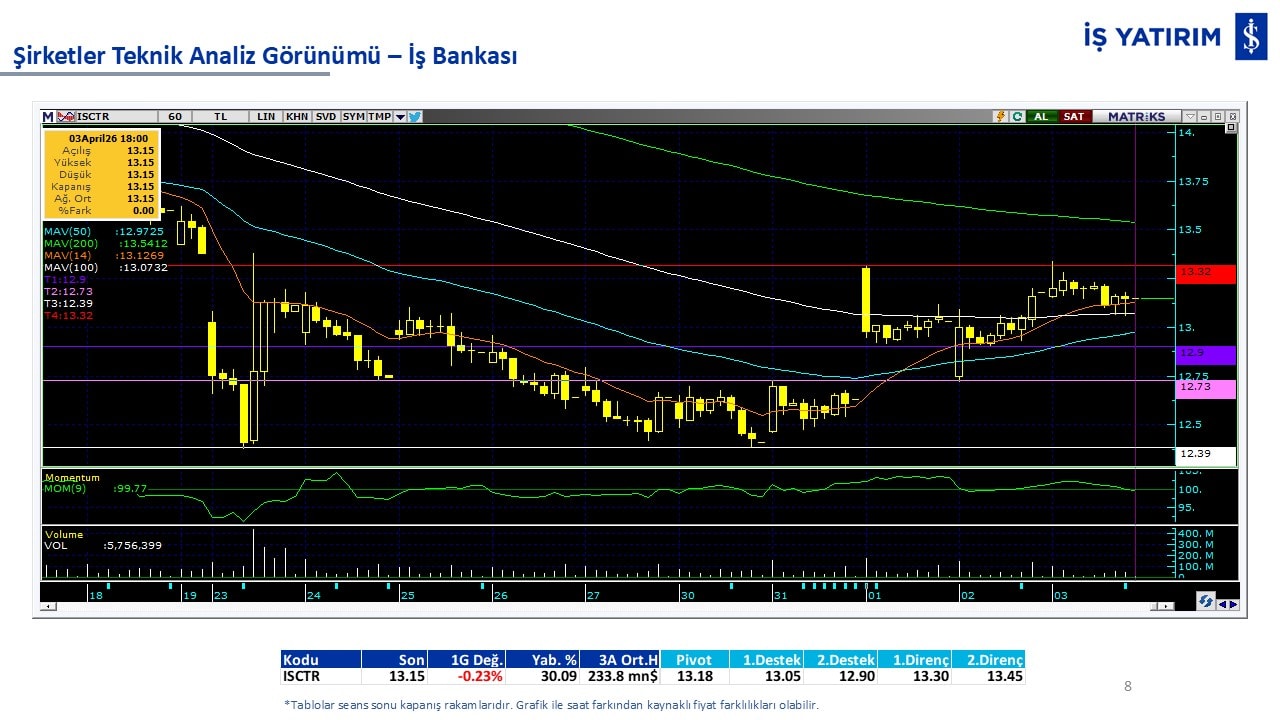Select the TMP toolbar item

coord(379,117)
